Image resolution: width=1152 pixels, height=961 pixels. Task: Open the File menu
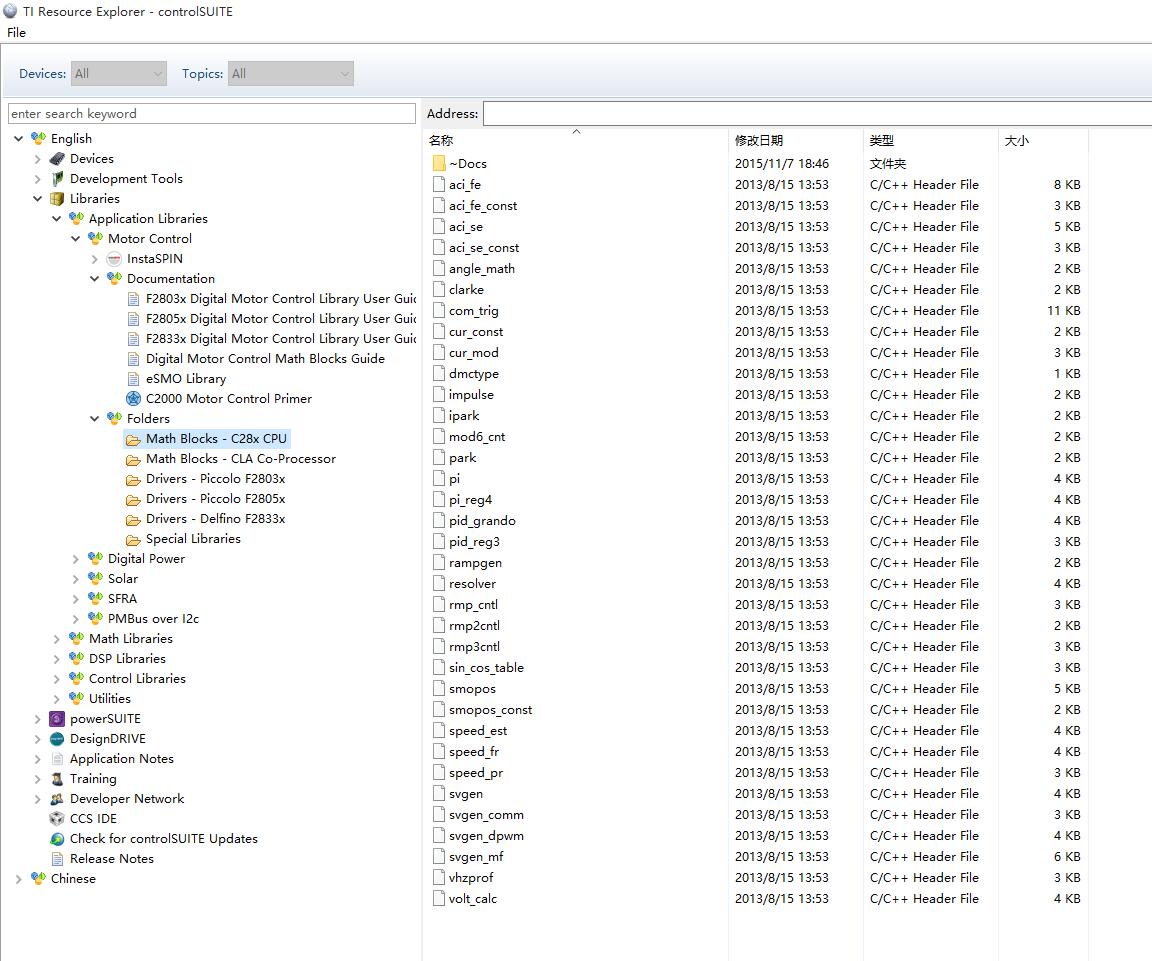(x=16, y=32)
